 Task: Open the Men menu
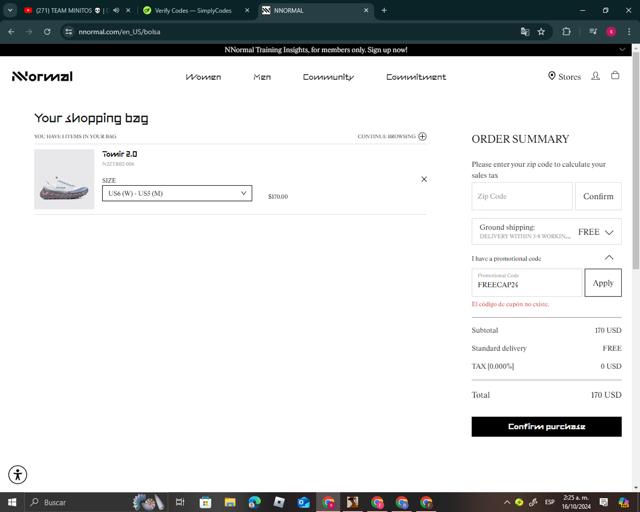click(262, 77)
